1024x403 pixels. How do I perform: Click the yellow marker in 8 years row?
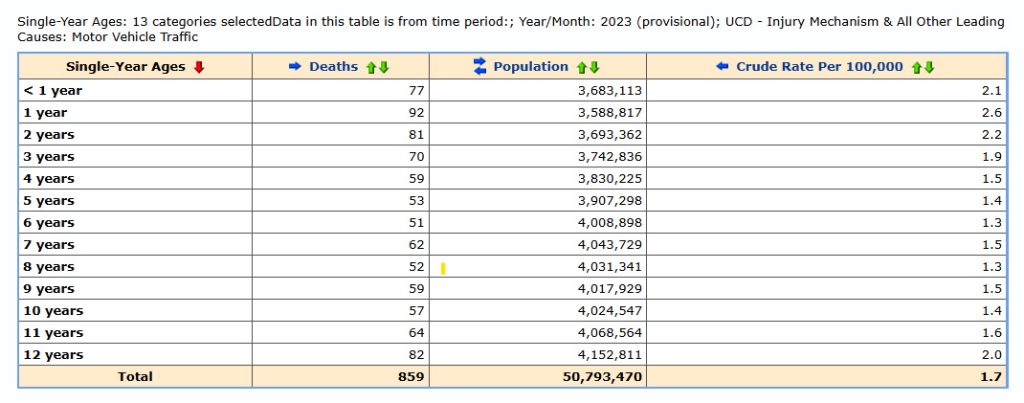click(443, 268)
